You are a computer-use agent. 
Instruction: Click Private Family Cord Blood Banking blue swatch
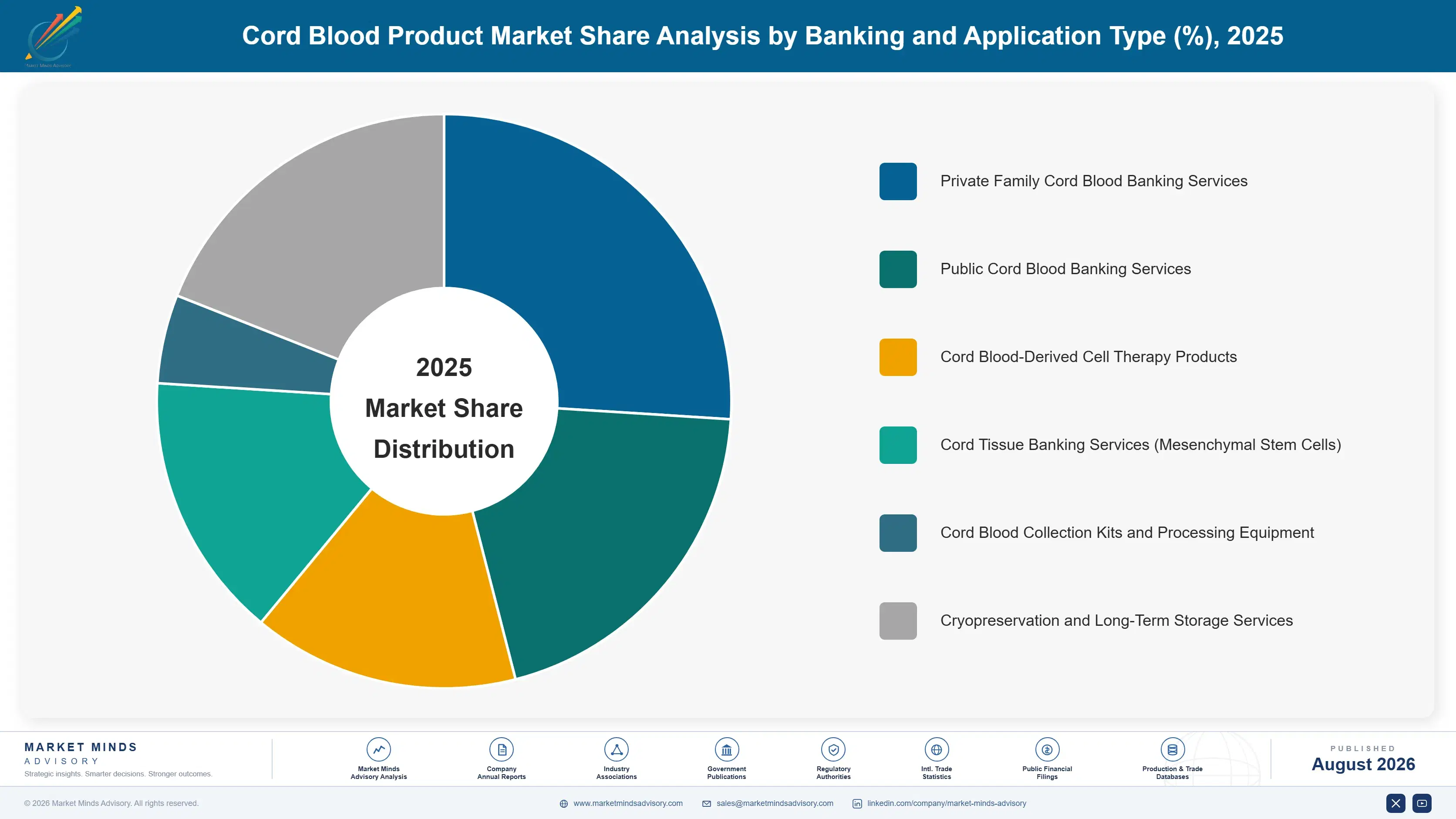(897, 181)
